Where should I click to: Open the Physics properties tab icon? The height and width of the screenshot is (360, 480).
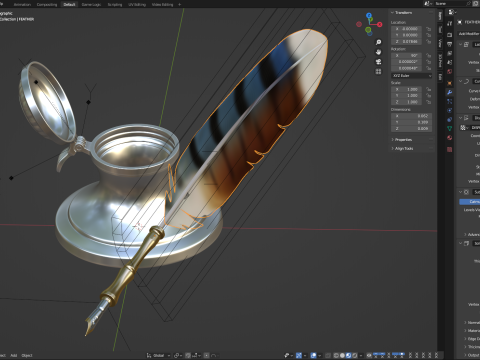tap(449, 110)
